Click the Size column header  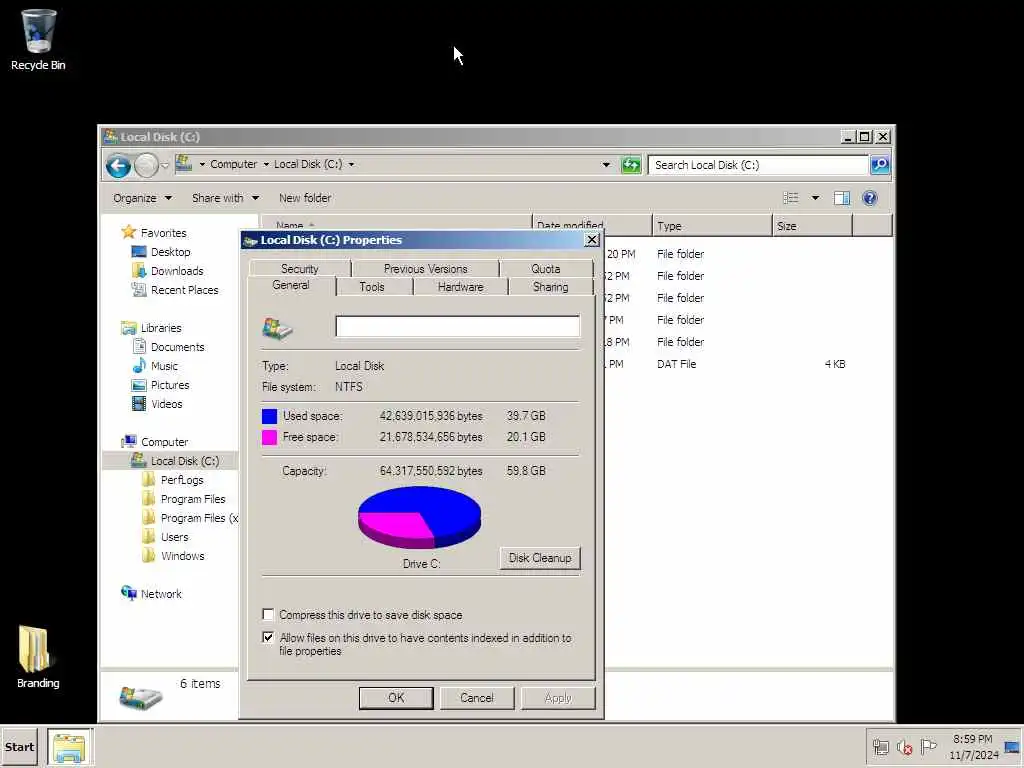pyautogui.click(x=812, y=226)
